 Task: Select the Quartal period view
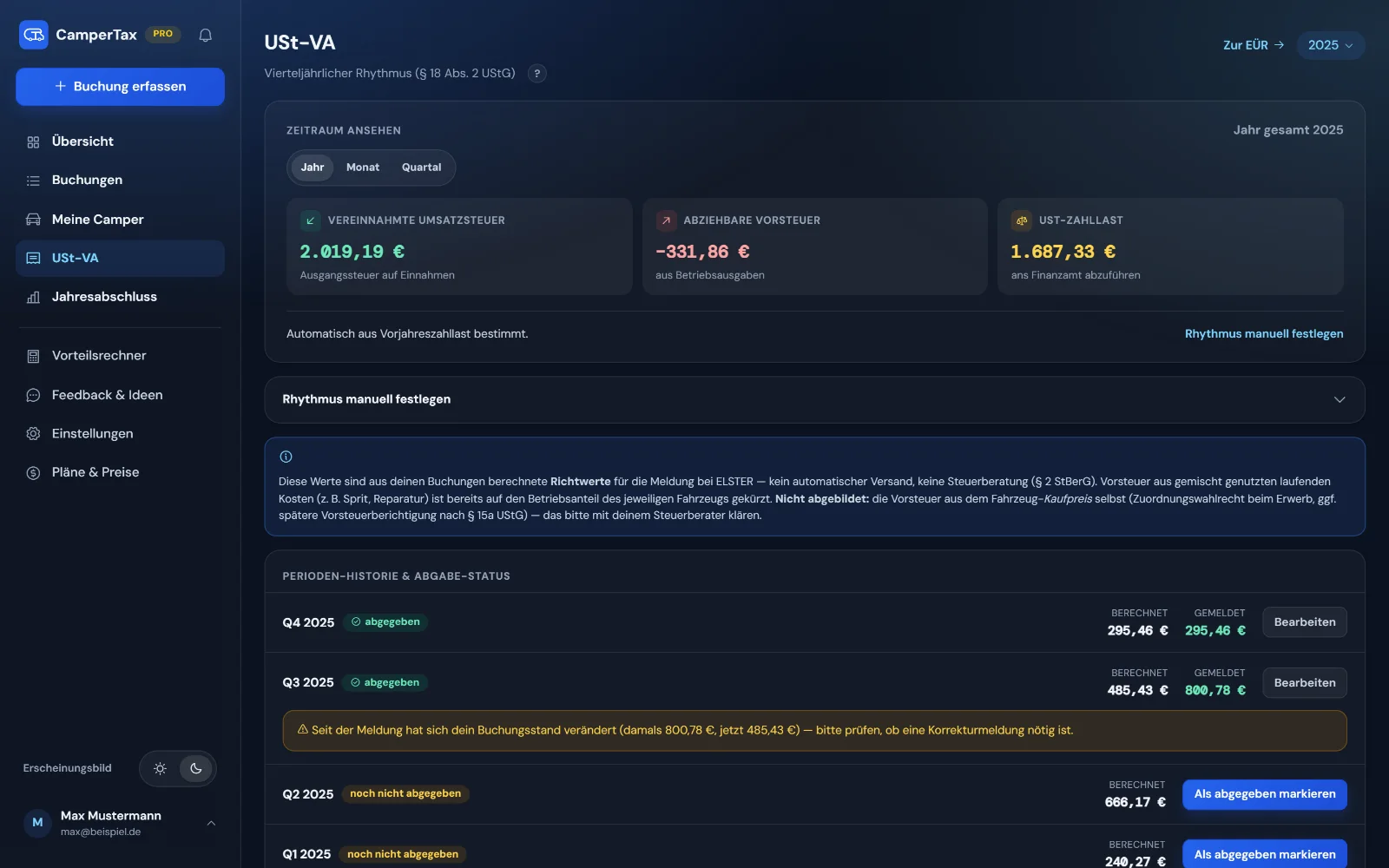point(422,168)
